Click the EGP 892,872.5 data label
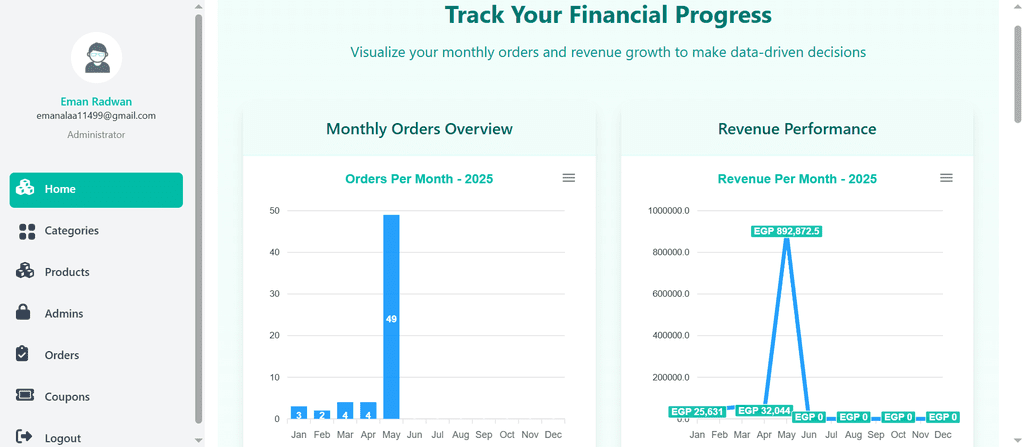Image resolution: width=1024 pixels, height=447 pixels. (x=787, y=231)
